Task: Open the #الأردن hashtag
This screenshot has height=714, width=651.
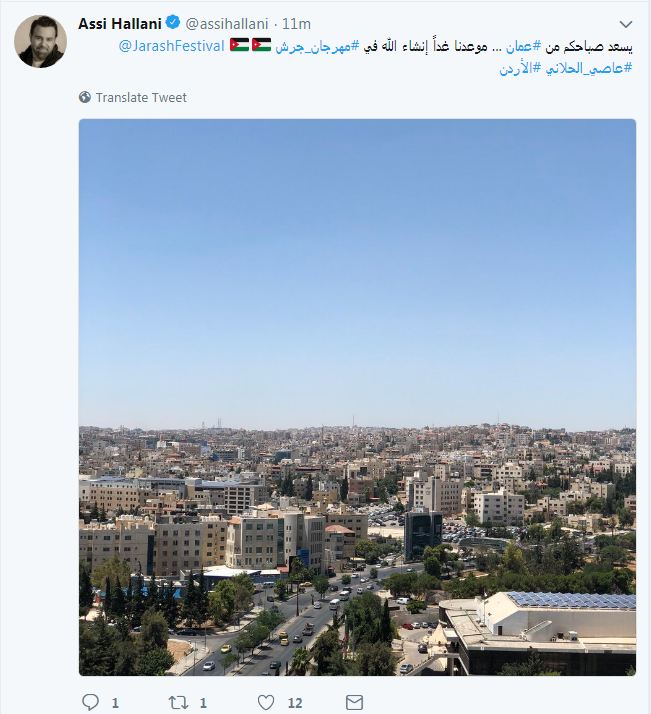Action: 520,68
